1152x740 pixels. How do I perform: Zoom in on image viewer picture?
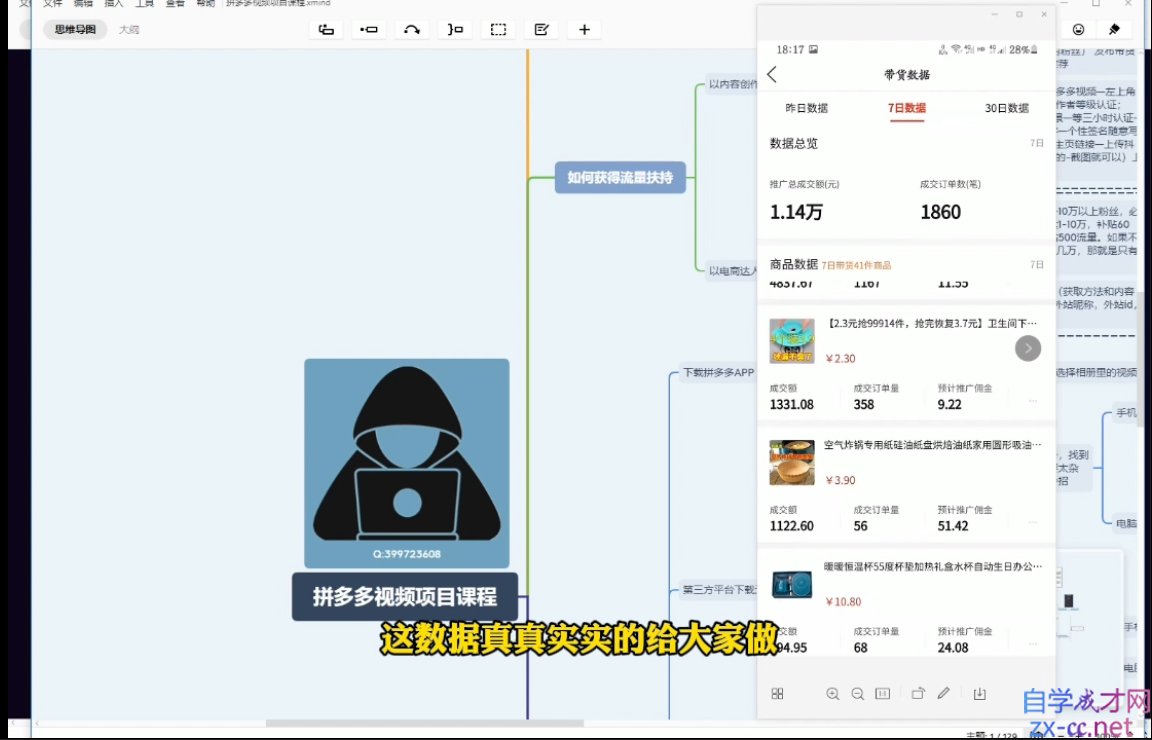[832, 694]
